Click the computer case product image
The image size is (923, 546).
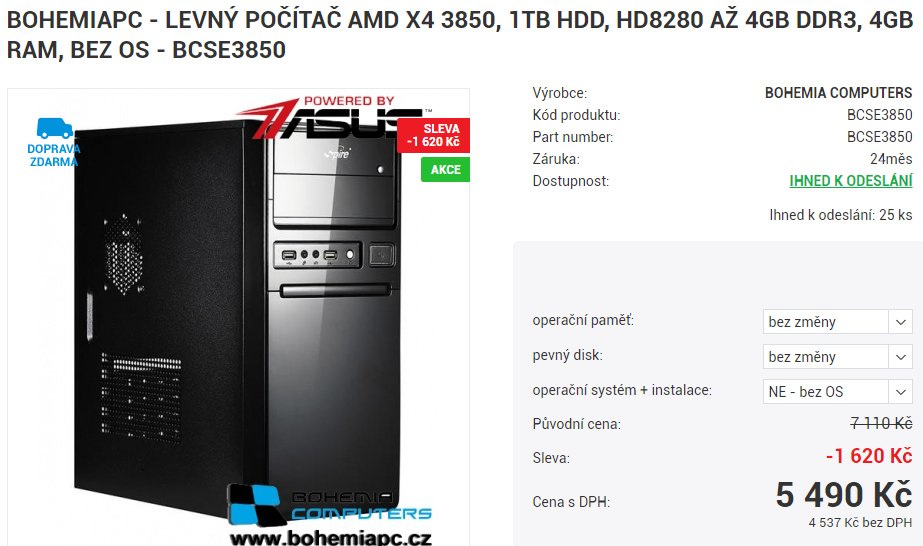coord(238,318)
